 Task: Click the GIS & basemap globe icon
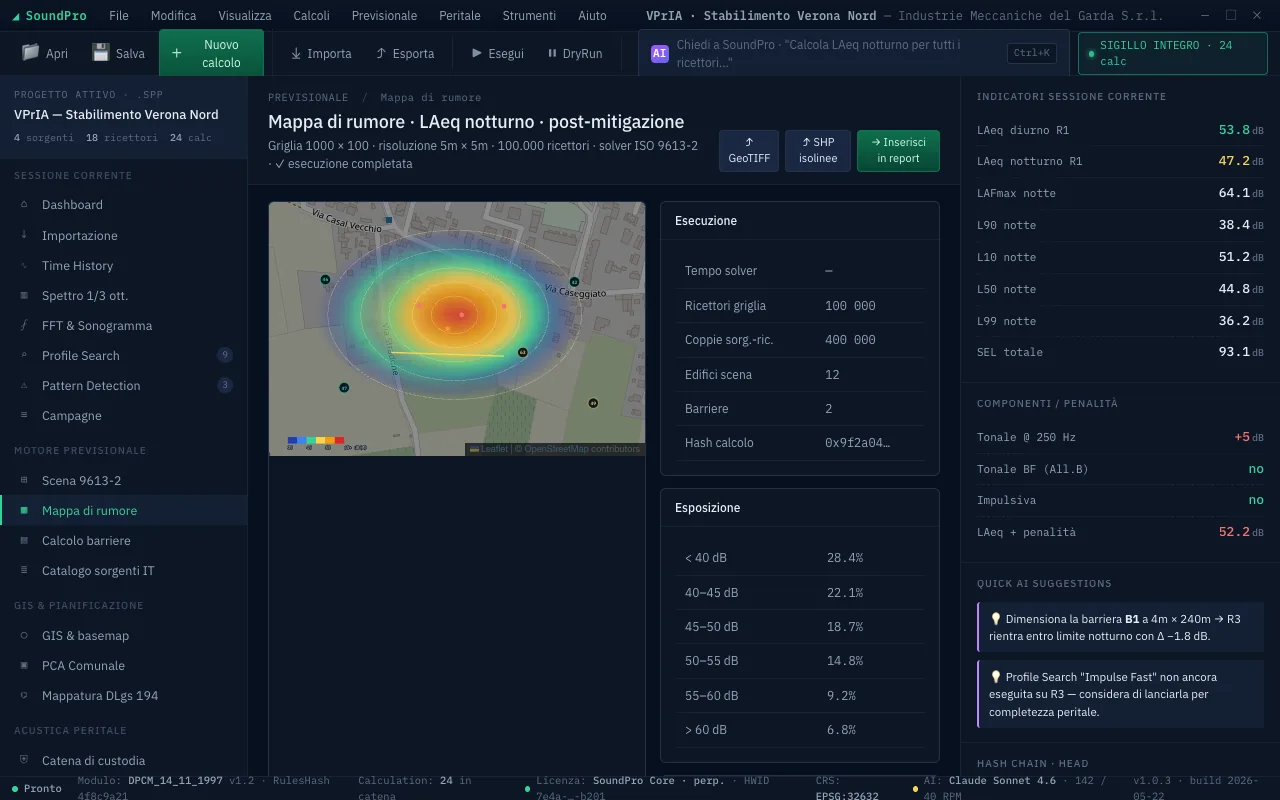pos(24,636)
